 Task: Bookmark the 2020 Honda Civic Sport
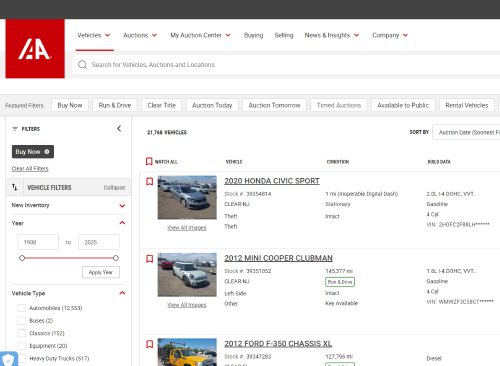coord(149,182)
